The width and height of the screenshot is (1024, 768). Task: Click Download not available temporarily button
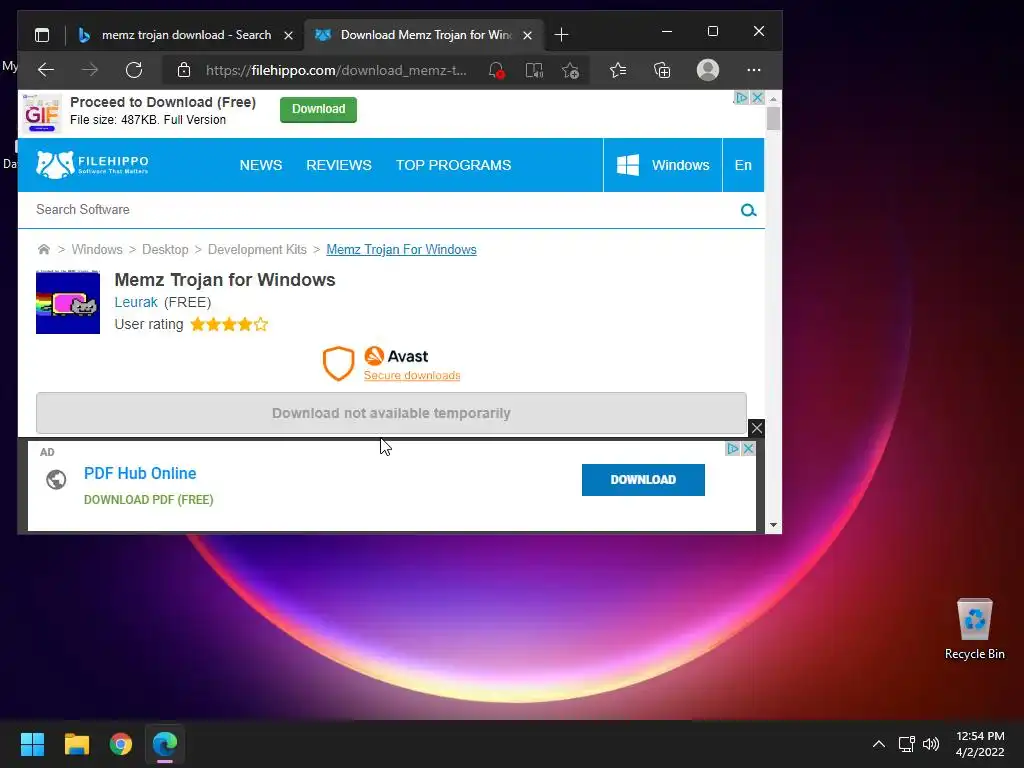click(x=391, y=413)
